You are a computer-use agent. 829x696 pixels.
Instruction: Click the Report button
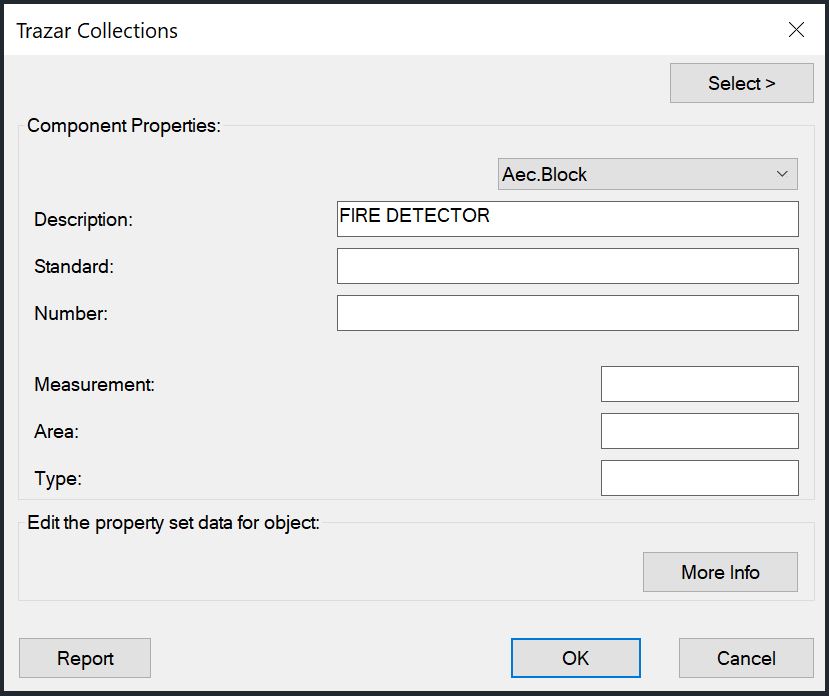pyautogui.click(x=85, y=658)
